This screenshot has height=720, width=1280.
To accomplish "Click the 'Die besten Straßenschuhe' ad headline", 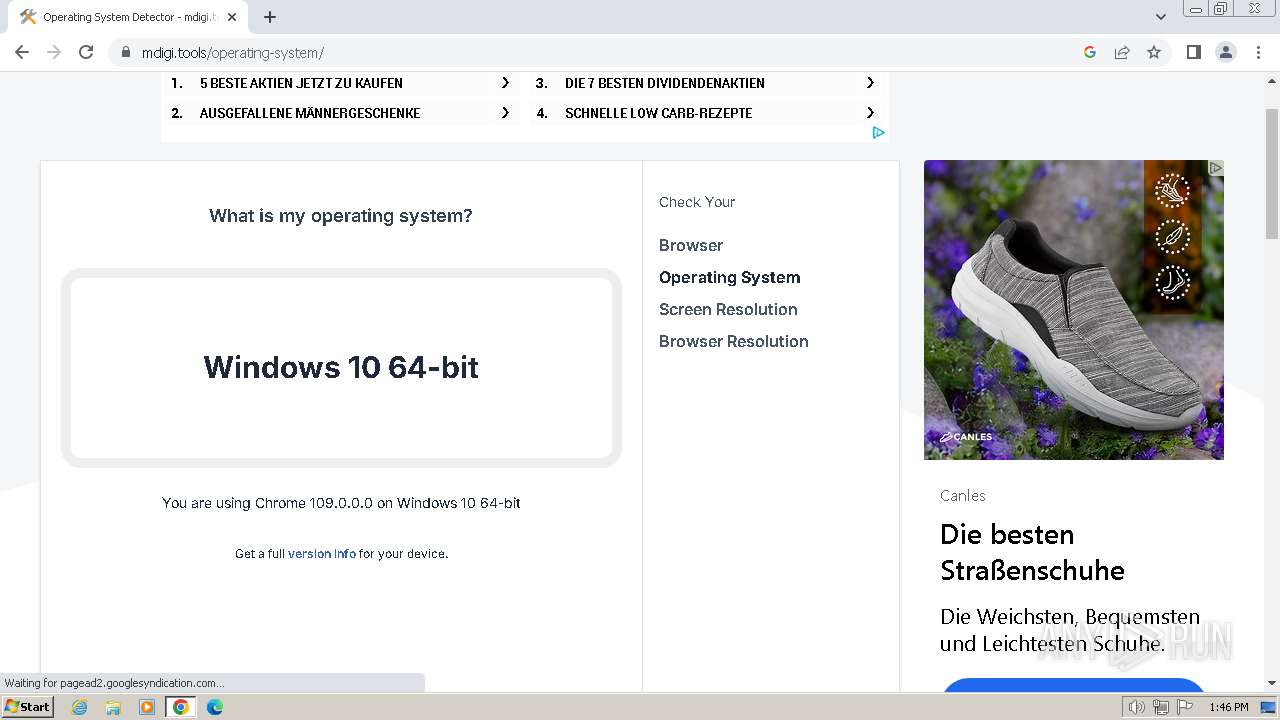I will (1032, 552).
